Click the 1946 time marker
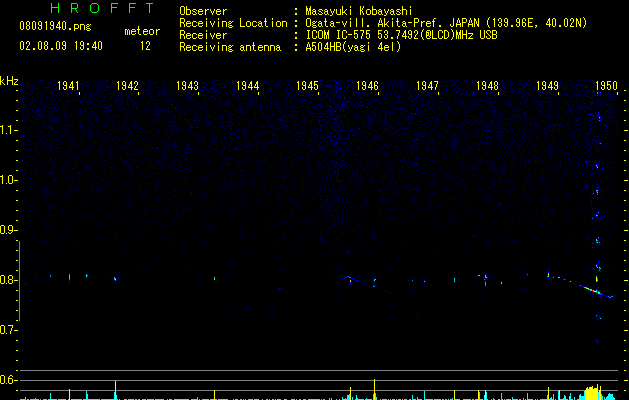The height and width of the screenshot is (400, 629). (367, 85)
